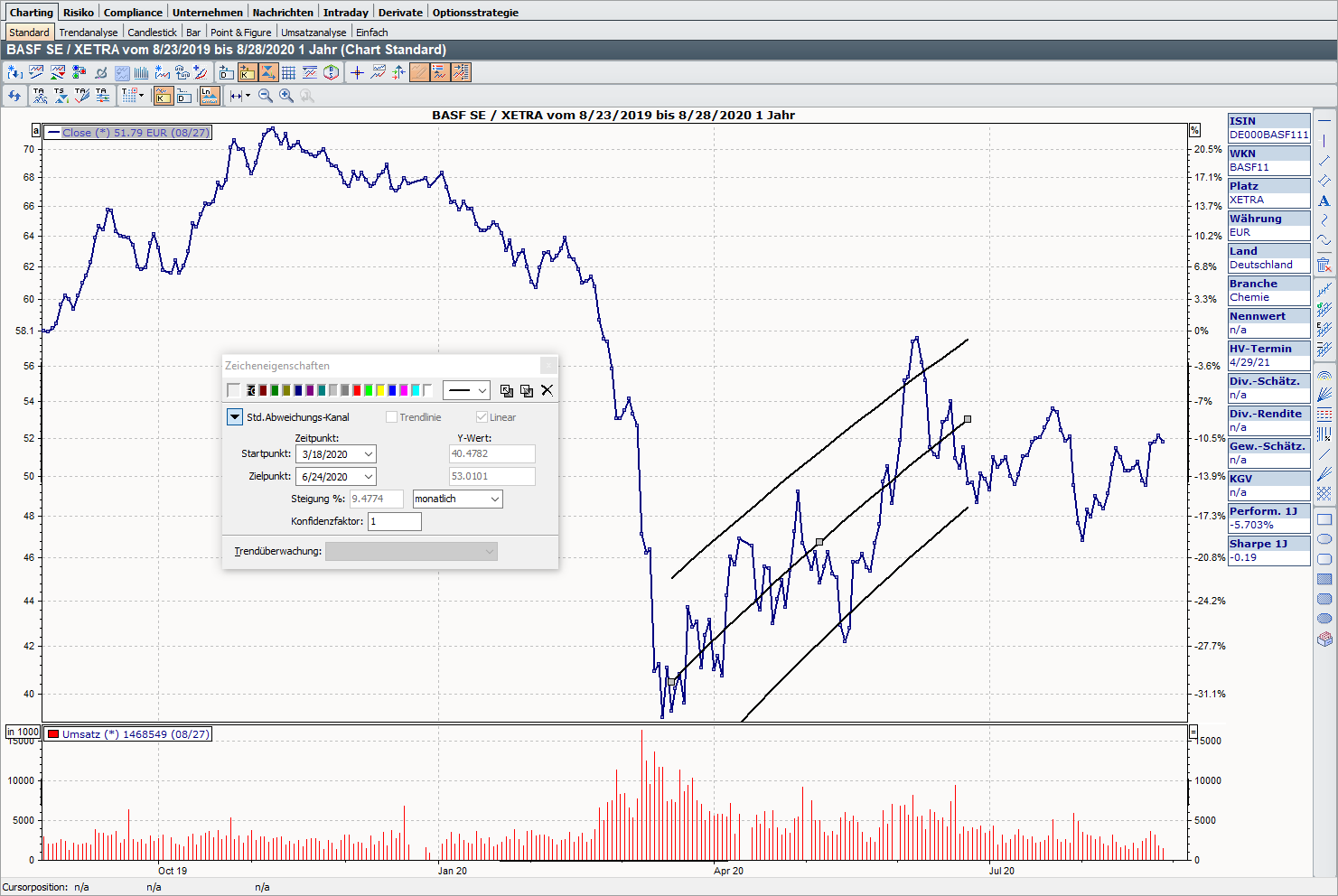Enable the Trendlinie checkbox
Viewport: 1338px width, 896px height.
(x=391, y=417)
